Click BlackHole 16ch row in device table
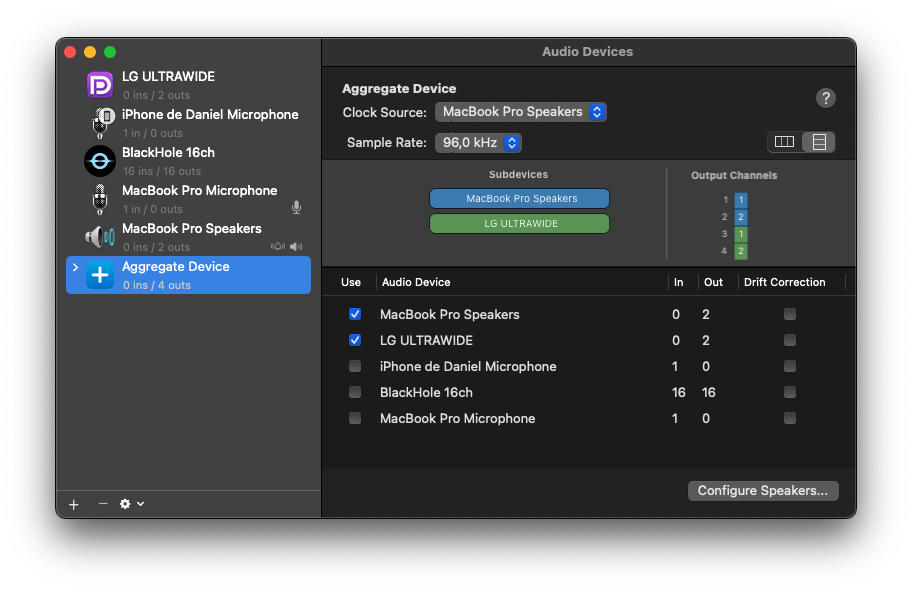 (x=588, y=393)
